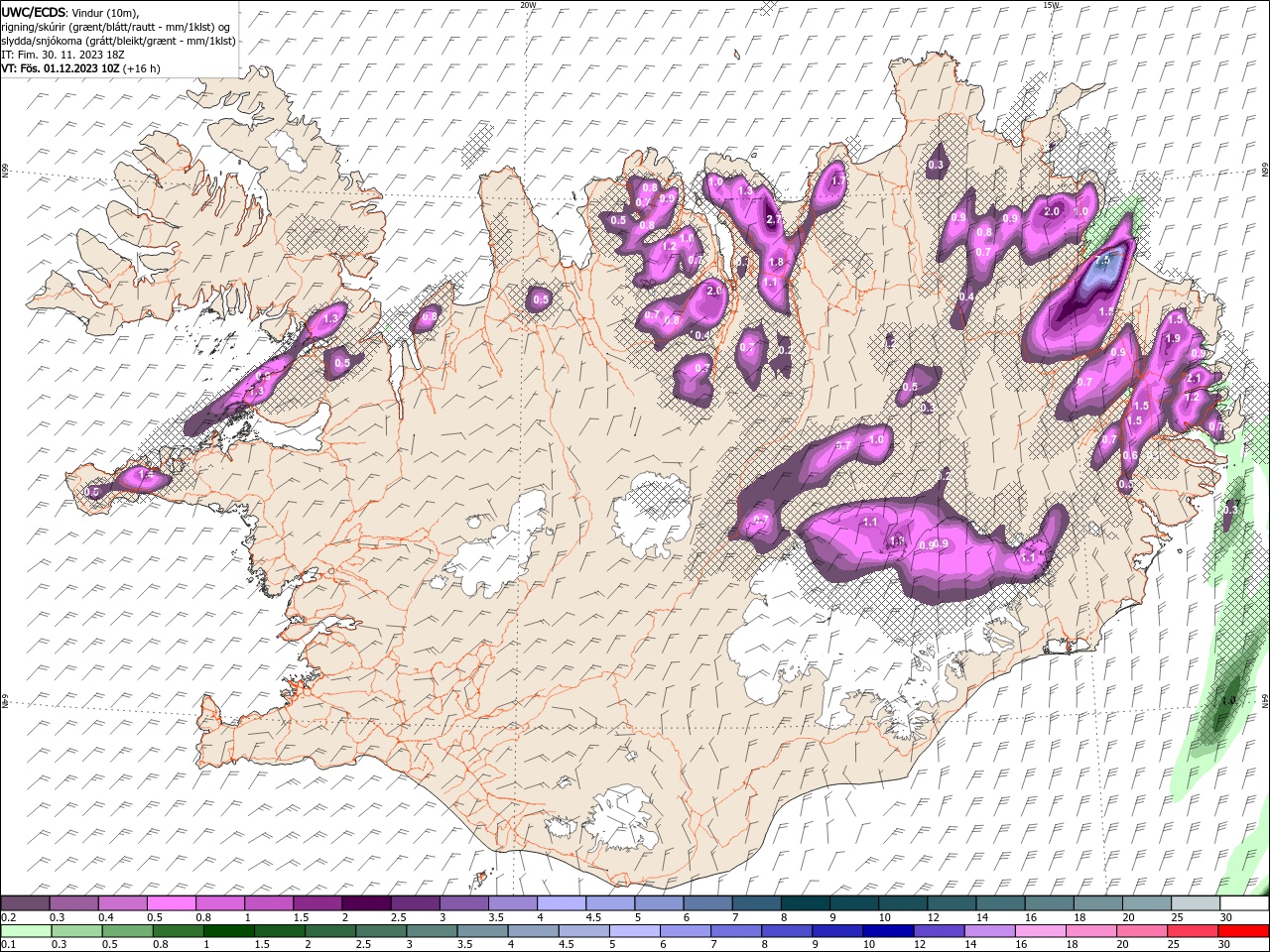Click the 7.5 snowfall label in the blue core
The image size is (1270, 952).
coord(1102,260)
